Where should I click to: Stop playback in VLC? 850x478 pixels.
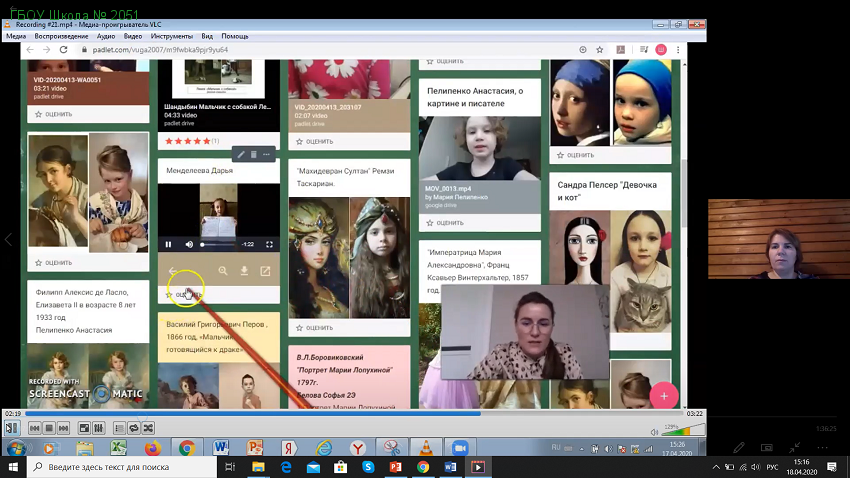pyautogui.click(x=49, y=428)
